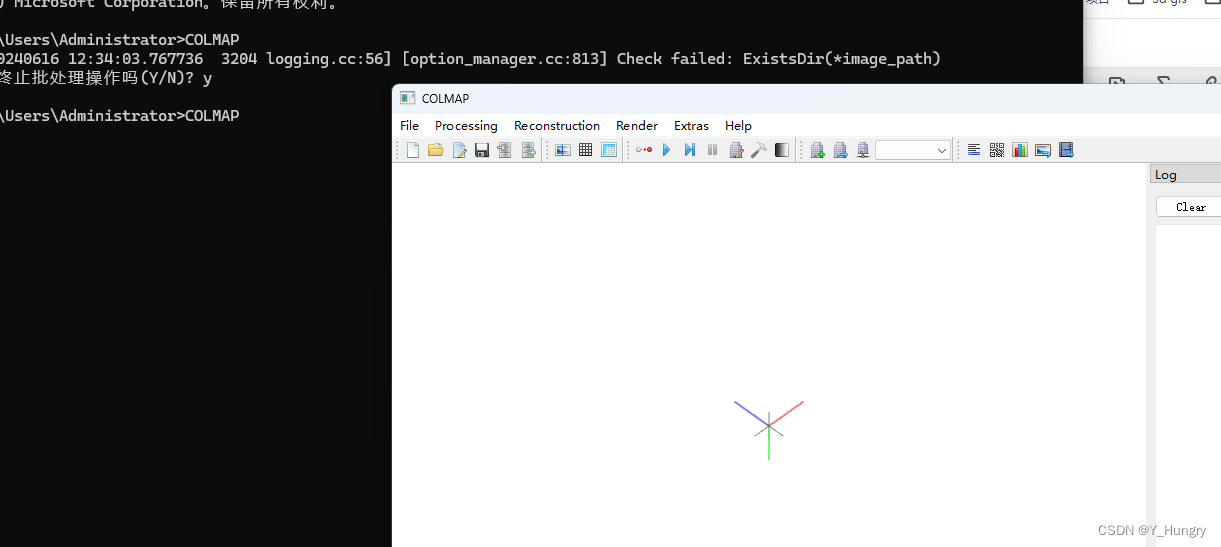Viewport: 1221px width, 547px height.
Task: Click the last COLMAP command prompt line
Action: (x=120, y=116)
